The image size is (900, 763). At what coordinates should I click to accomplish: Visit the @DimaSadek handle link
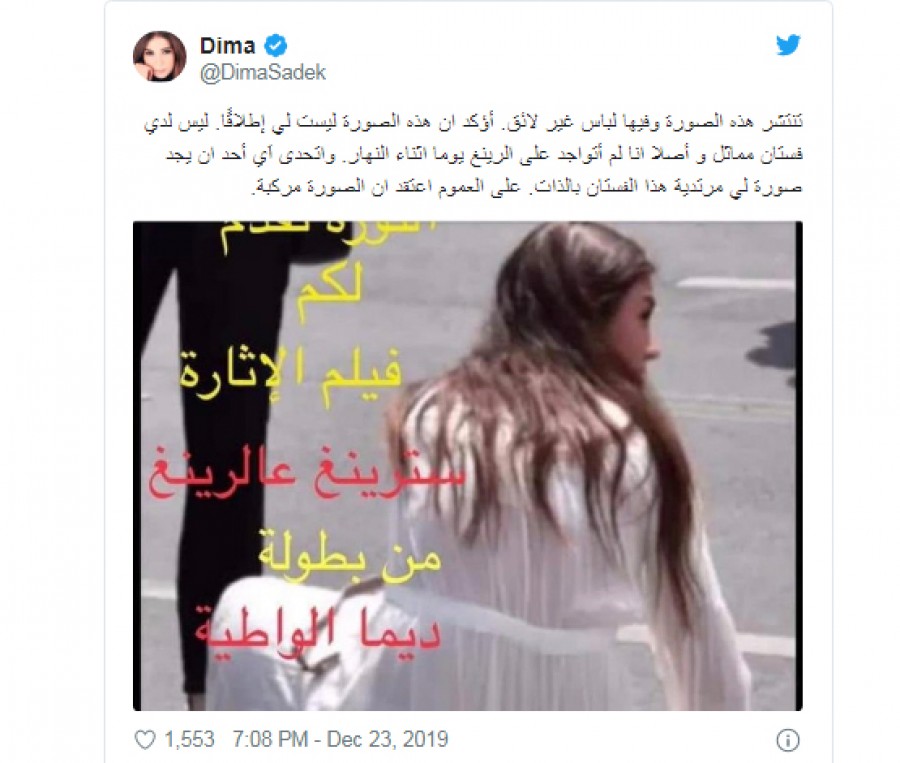coord(263,72)
